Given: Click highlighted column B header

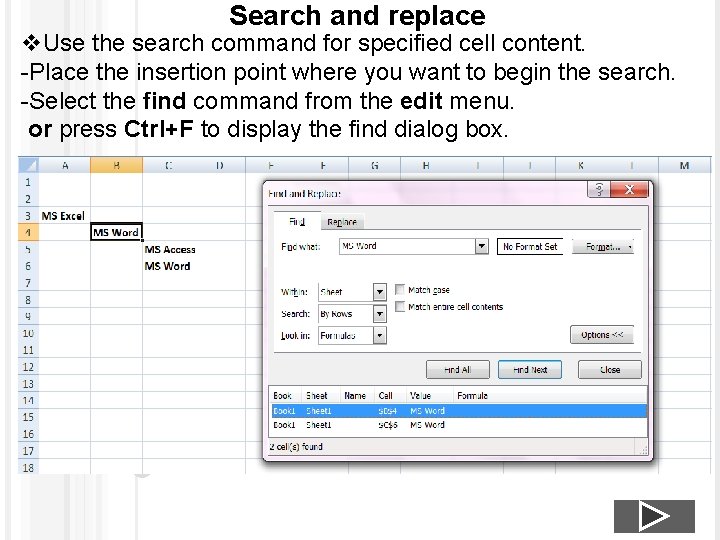Looking at the screenshot, I should point(117,165).
